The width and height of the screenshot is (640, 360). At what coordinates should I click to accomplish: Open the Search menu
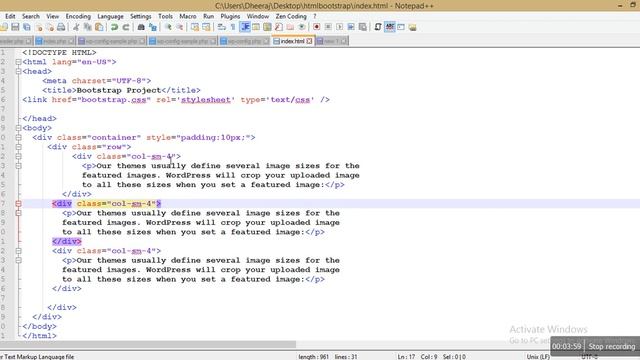pos(31,16)
